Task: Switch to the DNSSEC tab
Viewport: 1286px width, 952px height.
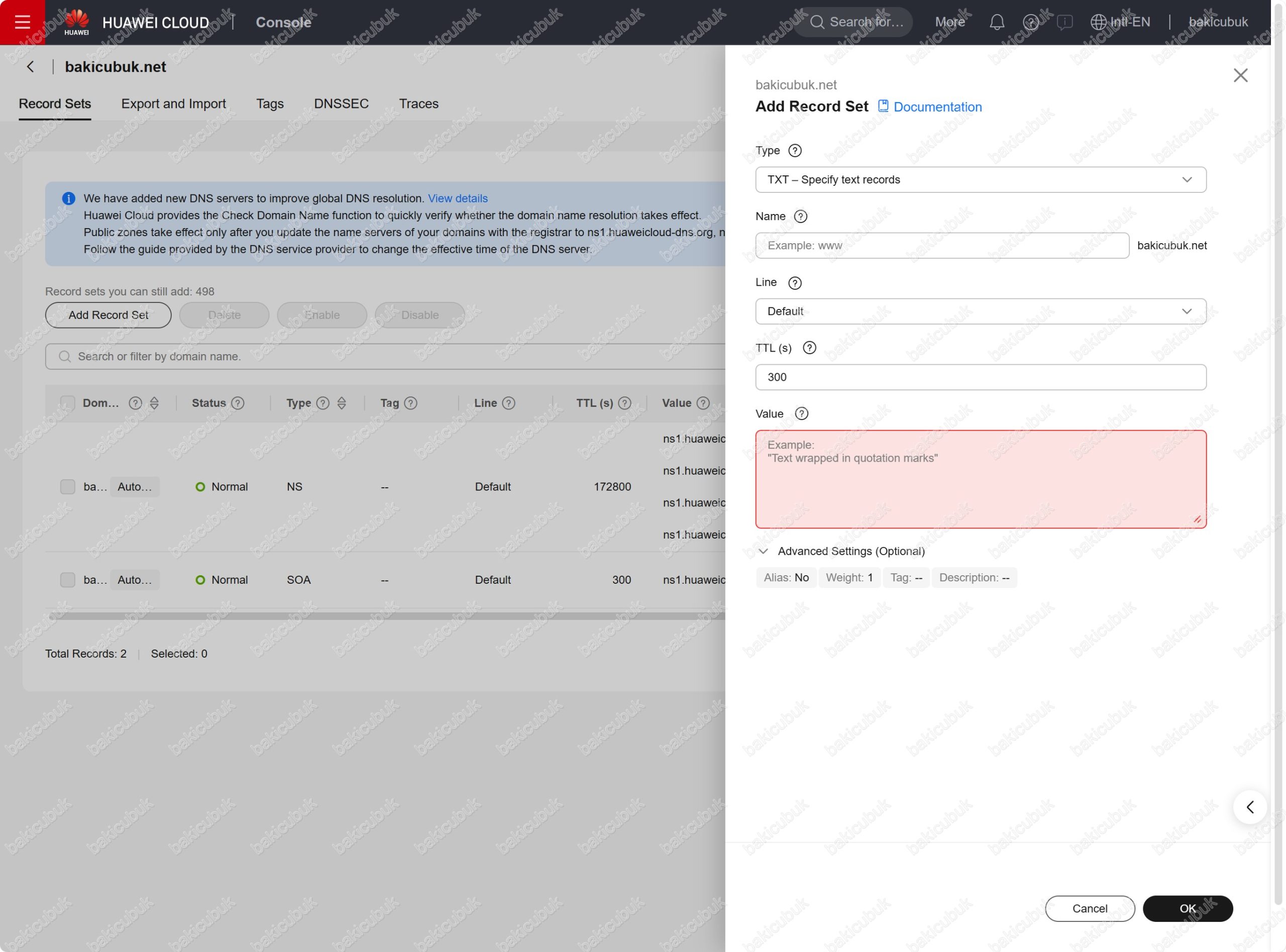Action: 341,103
